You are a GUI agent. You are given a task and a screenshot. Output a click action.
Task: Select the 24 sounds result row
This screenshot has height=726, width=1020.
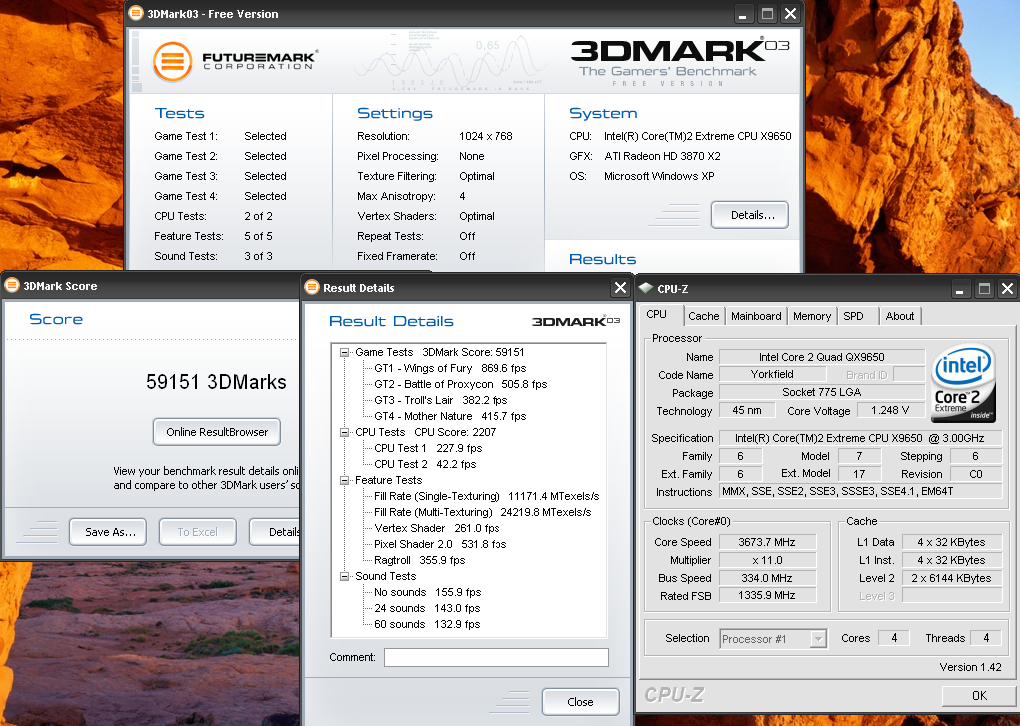click(427, 608)
